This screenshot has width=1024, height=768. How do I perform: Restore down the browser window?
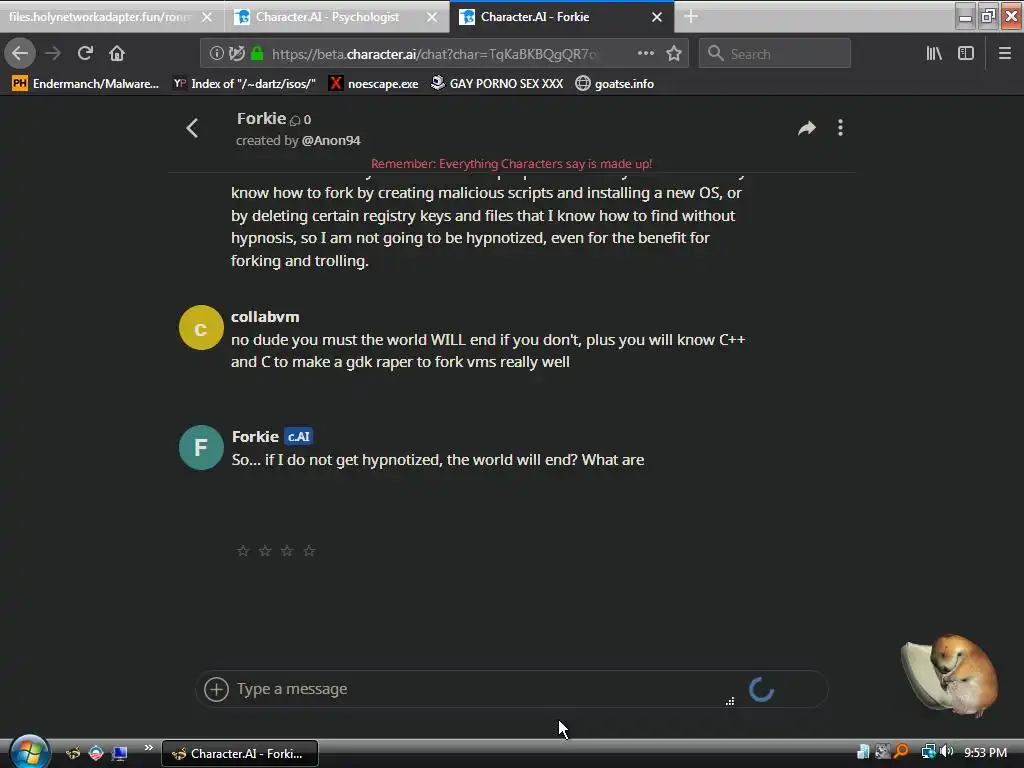tap(988, 16)
